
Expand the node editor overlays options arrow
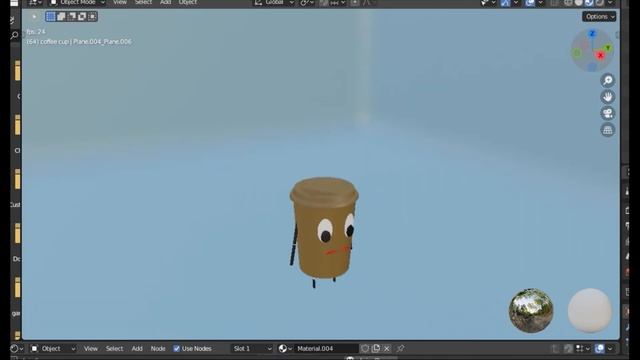[x=610, y=349]
